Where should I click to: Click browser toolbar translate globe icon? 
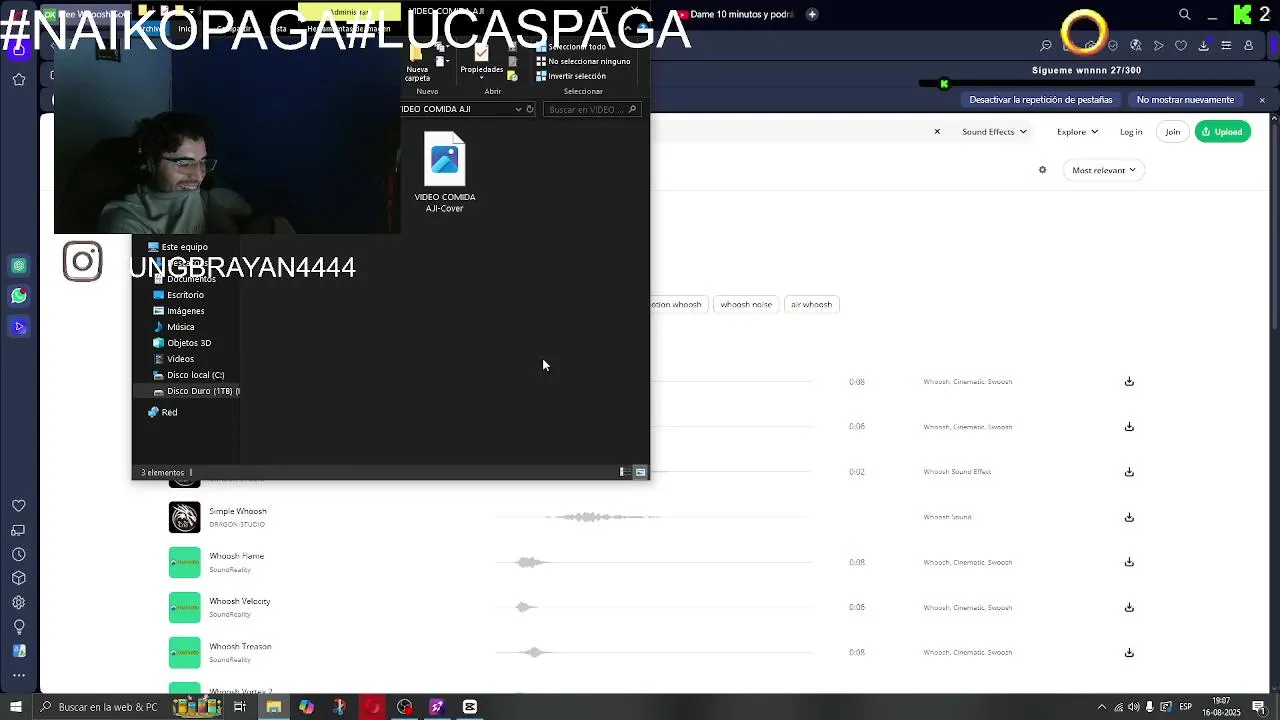click(1136, 45)
